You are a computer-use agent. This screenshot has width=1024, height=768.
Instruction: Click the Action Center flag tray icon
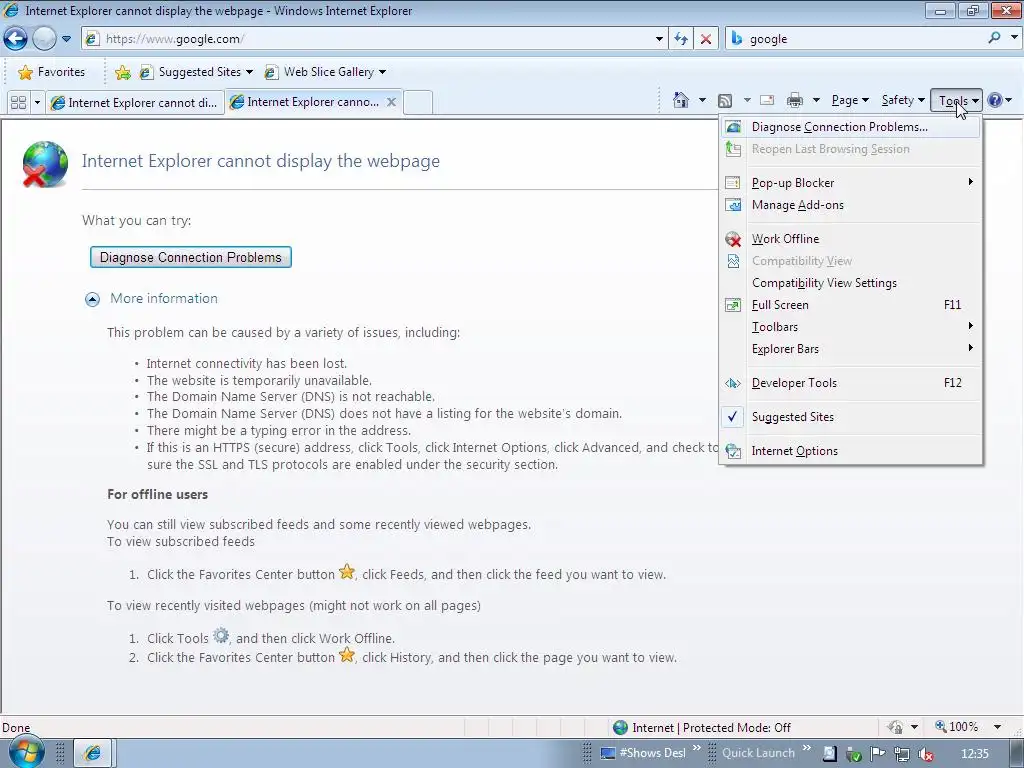pos(878,754)
